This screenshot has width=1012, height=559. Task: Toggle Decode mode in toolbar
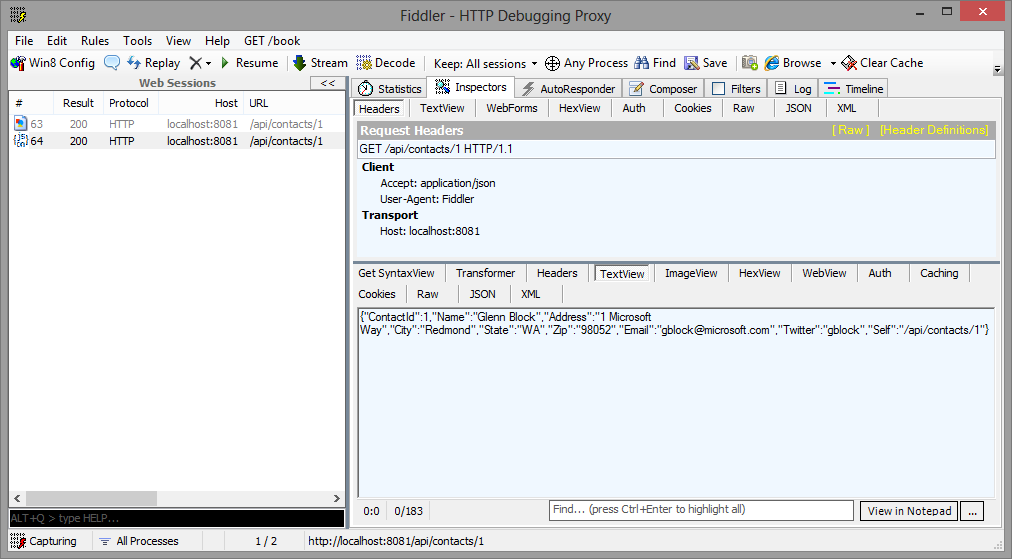click(x=386, y=63)
